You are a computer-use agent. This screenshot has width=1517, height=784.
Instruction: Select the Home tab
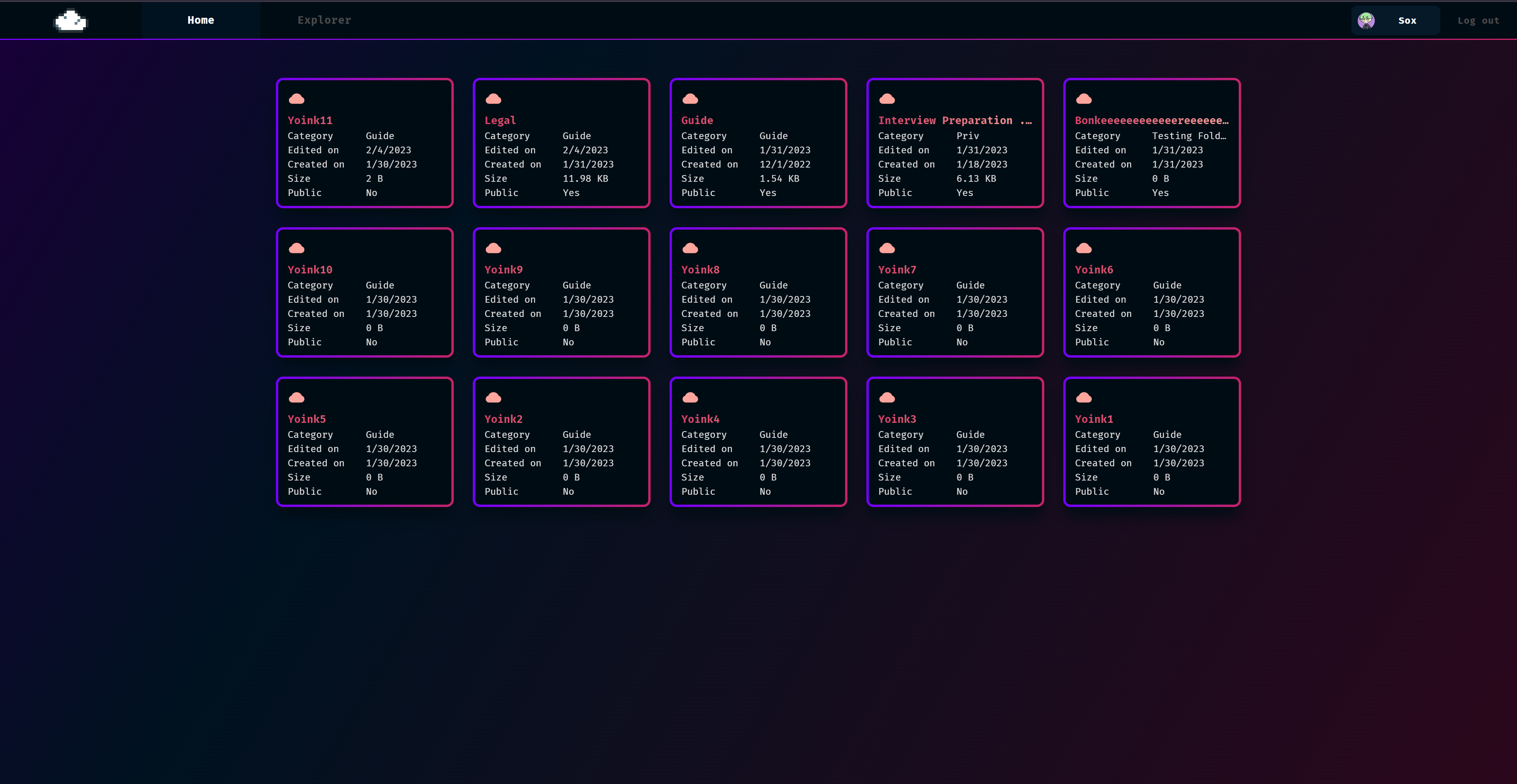201,21
